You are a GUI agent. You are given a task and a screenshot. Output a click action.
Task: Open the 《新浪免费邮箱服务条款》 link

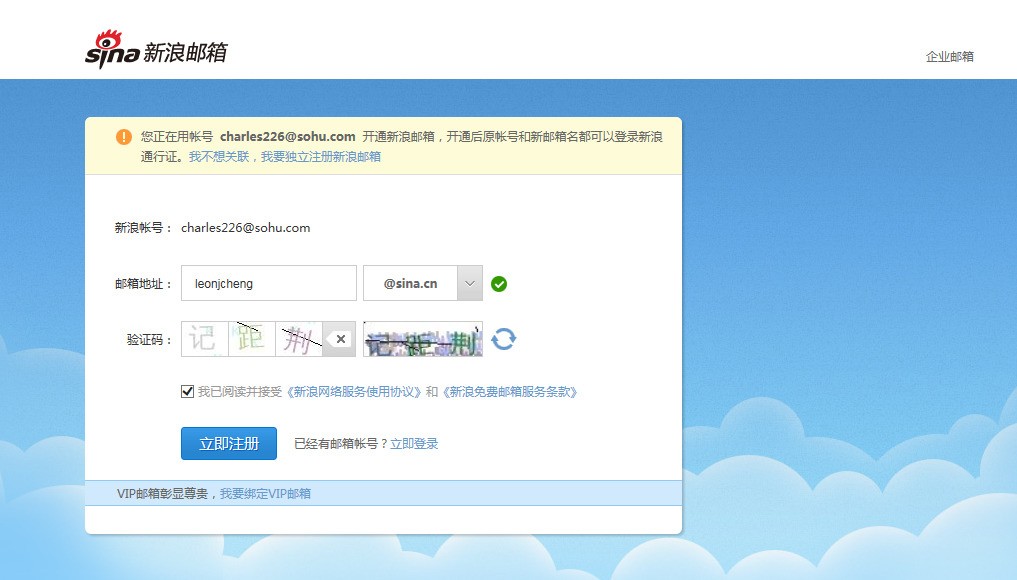click(x=510, y=392)
